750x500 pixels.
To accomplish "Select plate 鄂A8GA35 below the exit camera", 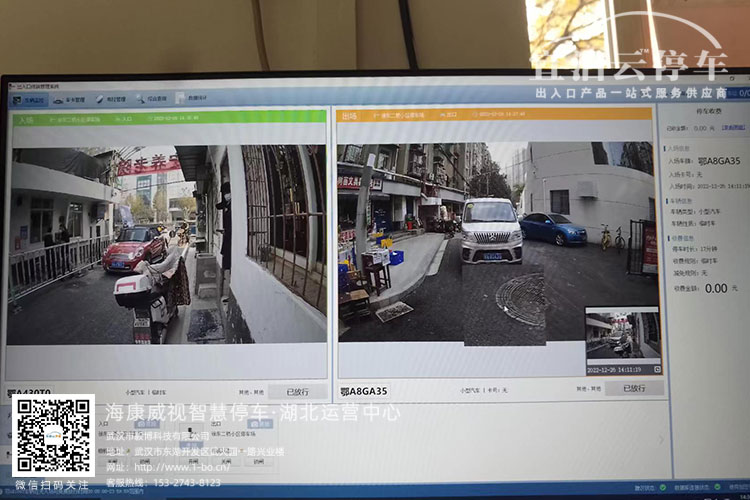I will [364, 391].
